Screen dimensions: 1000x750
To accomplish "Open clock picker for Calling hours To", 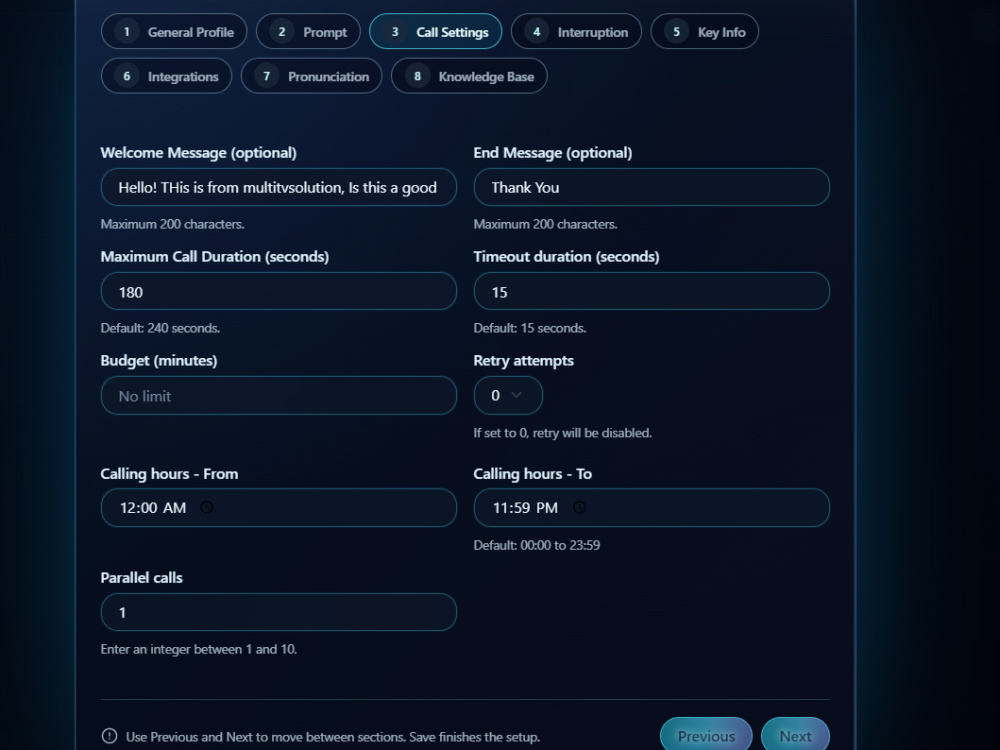I will (x=579, y=508).
